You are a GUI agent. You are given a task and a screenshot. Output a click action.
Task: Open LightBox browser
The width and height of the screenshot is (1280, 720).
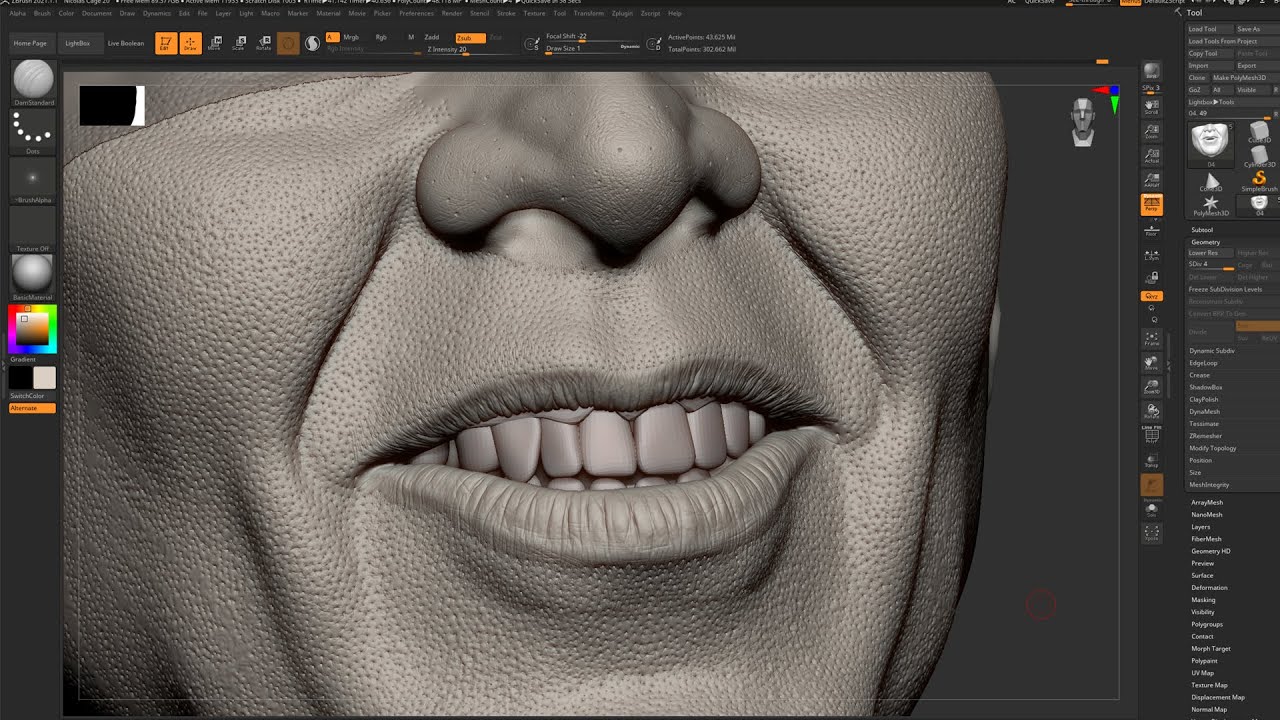(77, 43)
